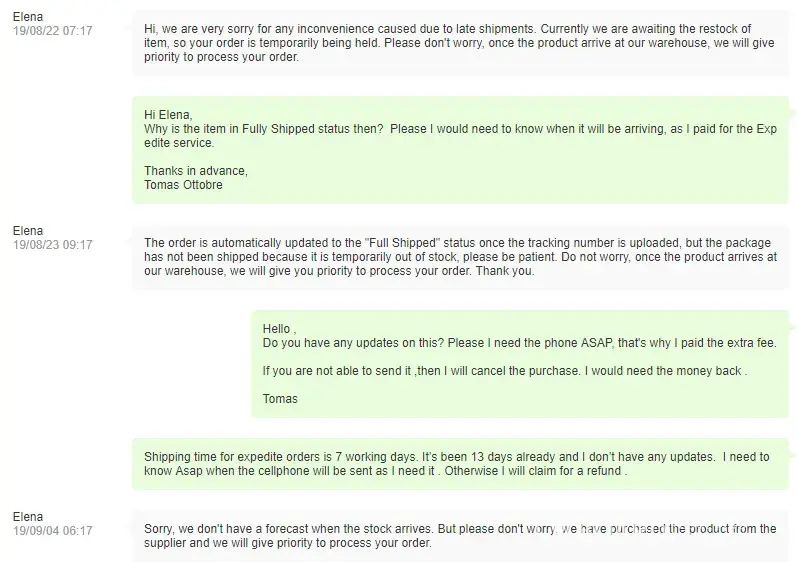Click the "If you are not able to send it" line

(505, 371)
